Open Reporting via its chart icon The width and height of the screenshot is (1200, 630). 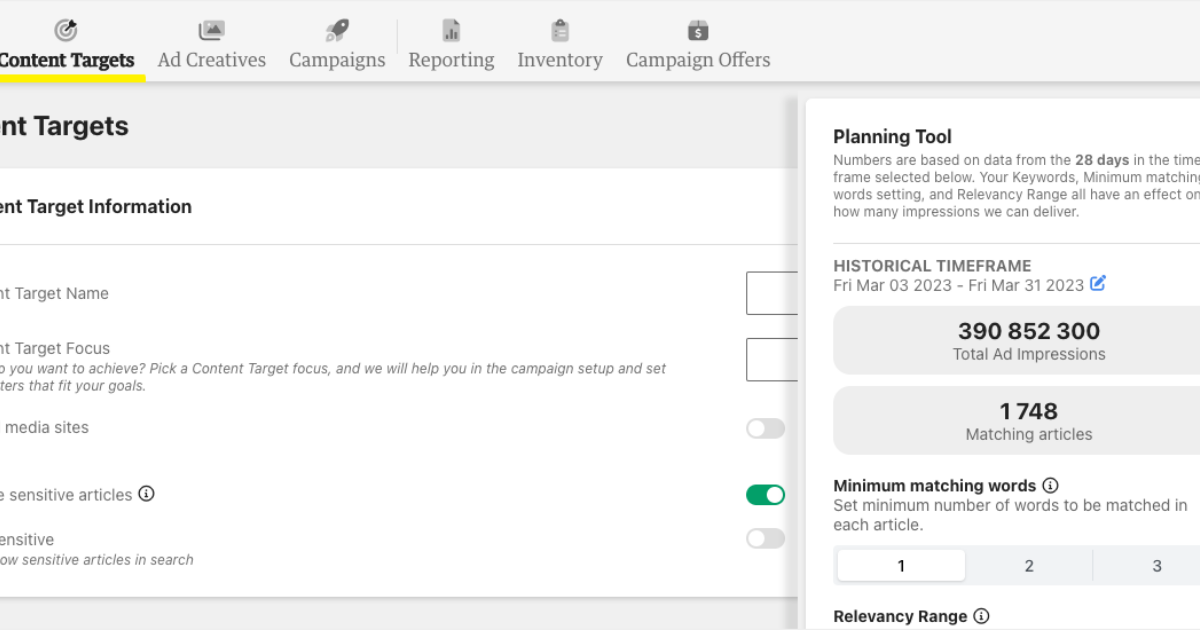[x=451, y=30]
